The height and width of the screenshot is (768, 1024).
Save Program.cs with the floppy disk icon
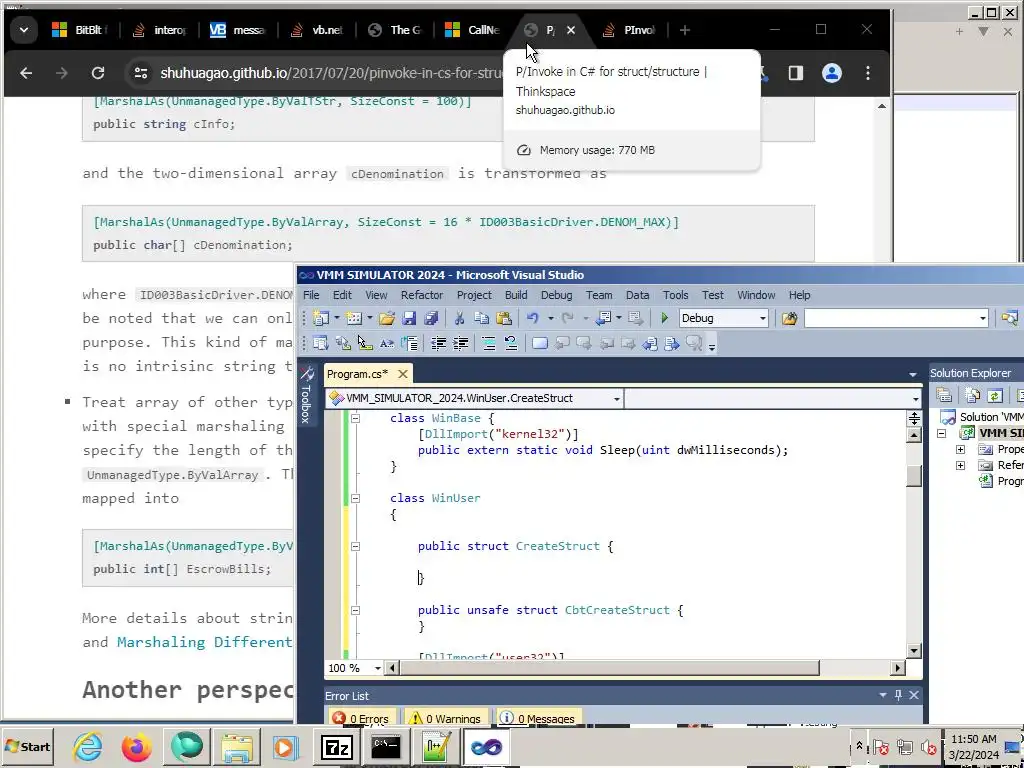(x=409, y=319)
